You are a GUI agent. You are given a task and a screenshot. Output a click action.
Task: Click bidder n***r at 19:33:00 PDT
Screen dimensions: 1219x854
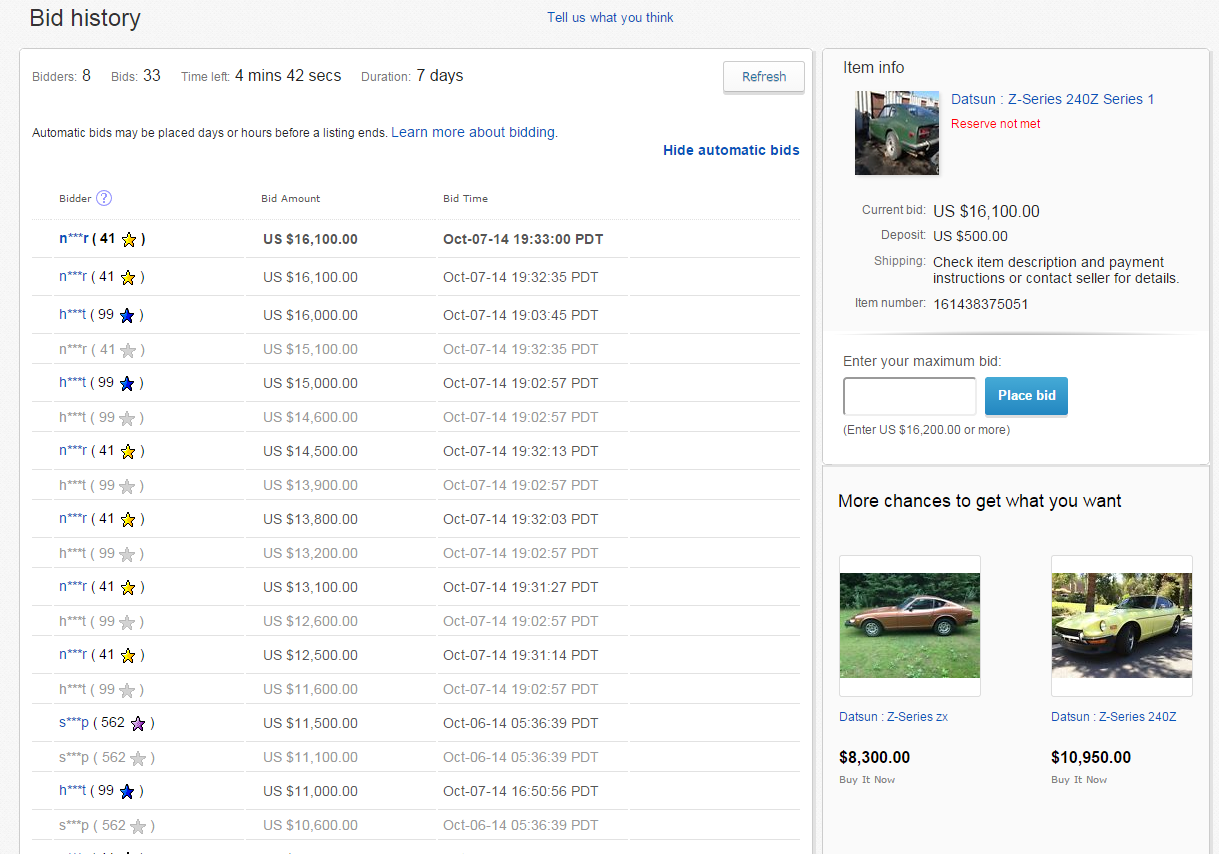pyautogui.click(x=73, y=239)
